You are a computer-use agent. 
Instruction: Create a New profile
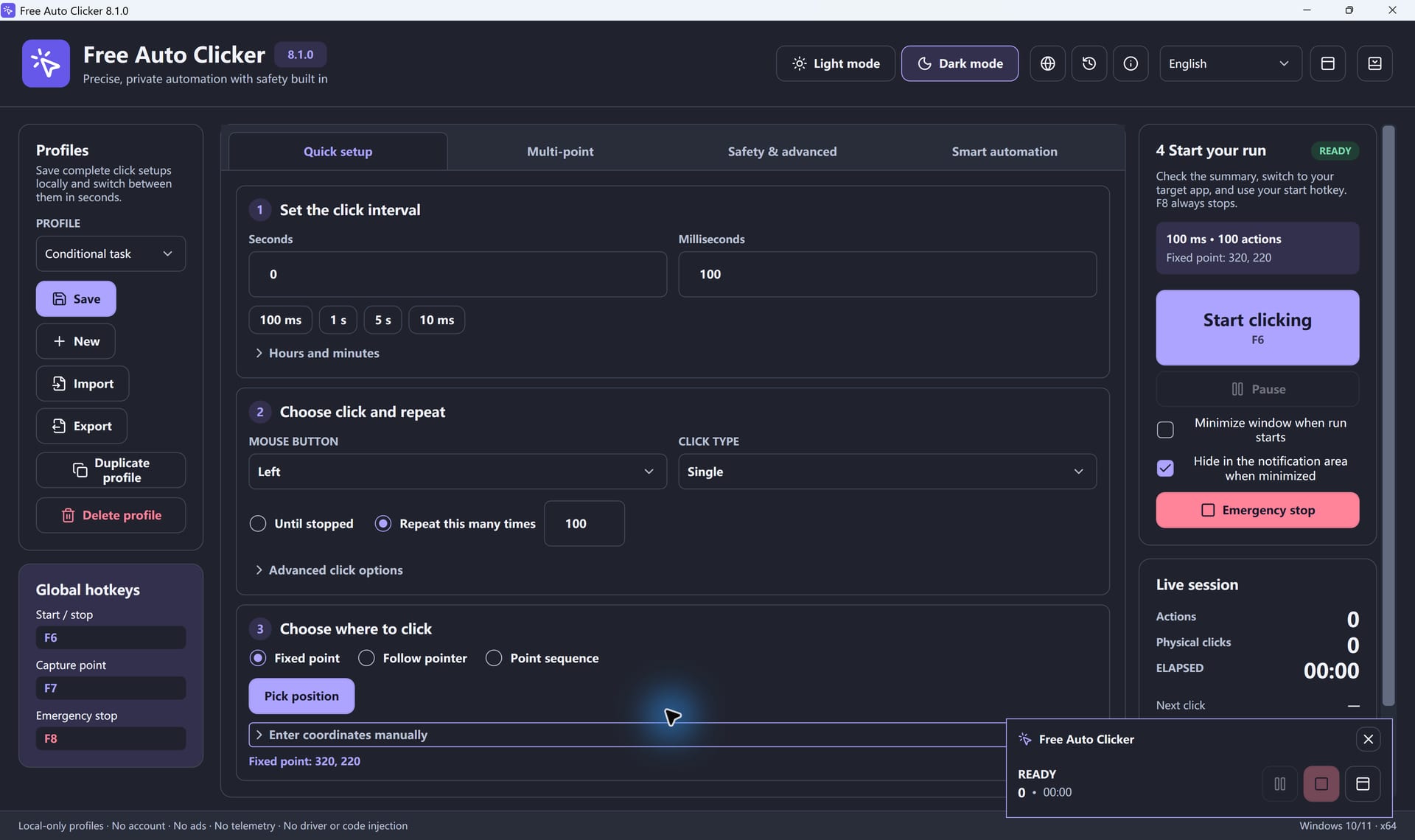[x=76, y=341]
